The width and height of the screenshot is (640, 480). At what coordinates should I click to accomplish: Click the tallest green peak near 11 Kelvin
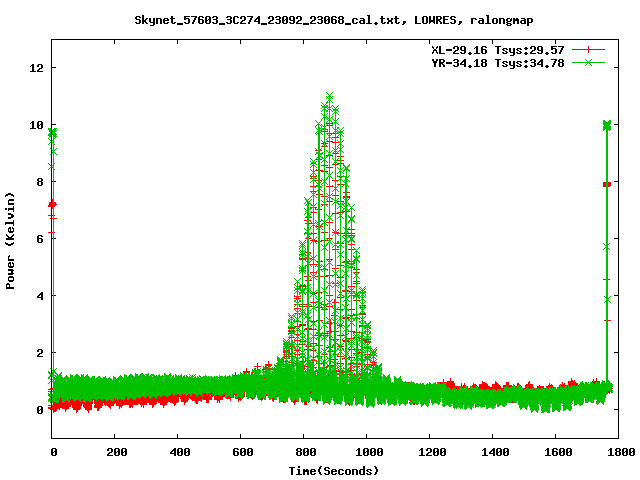(329, 96)
